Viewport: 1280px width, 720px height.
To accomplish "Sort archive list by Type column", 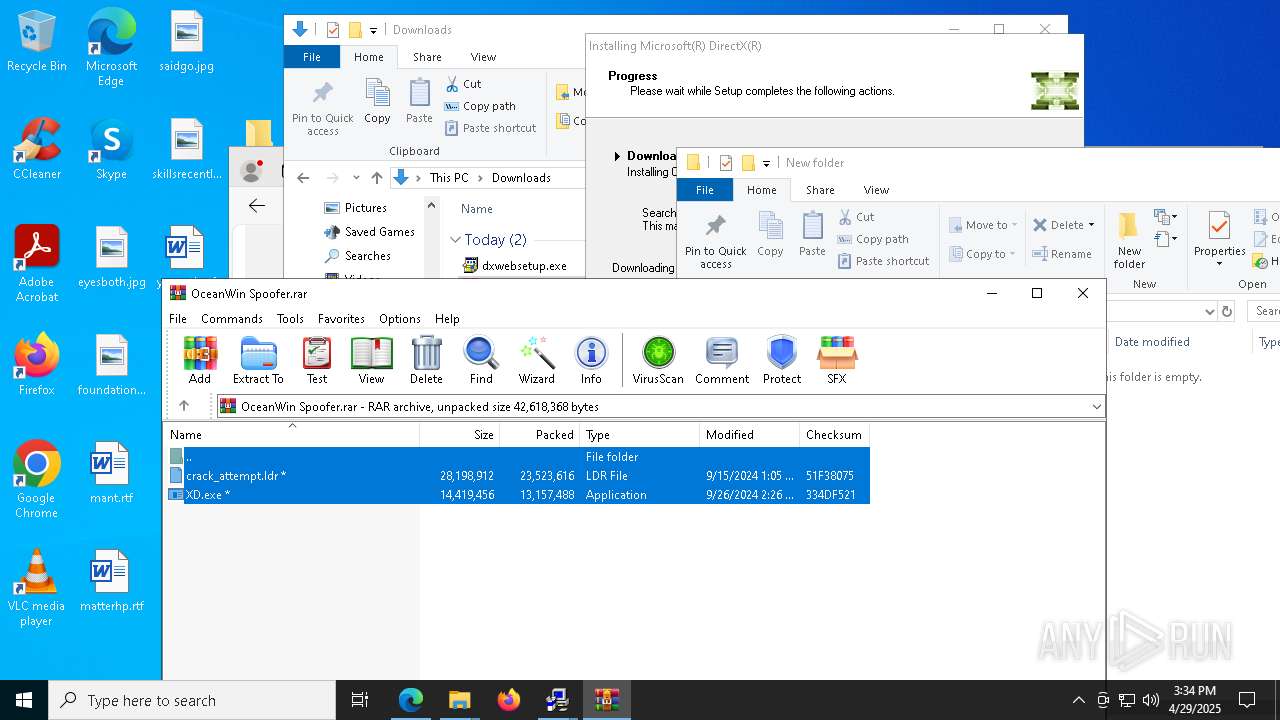I will point(640,435).
